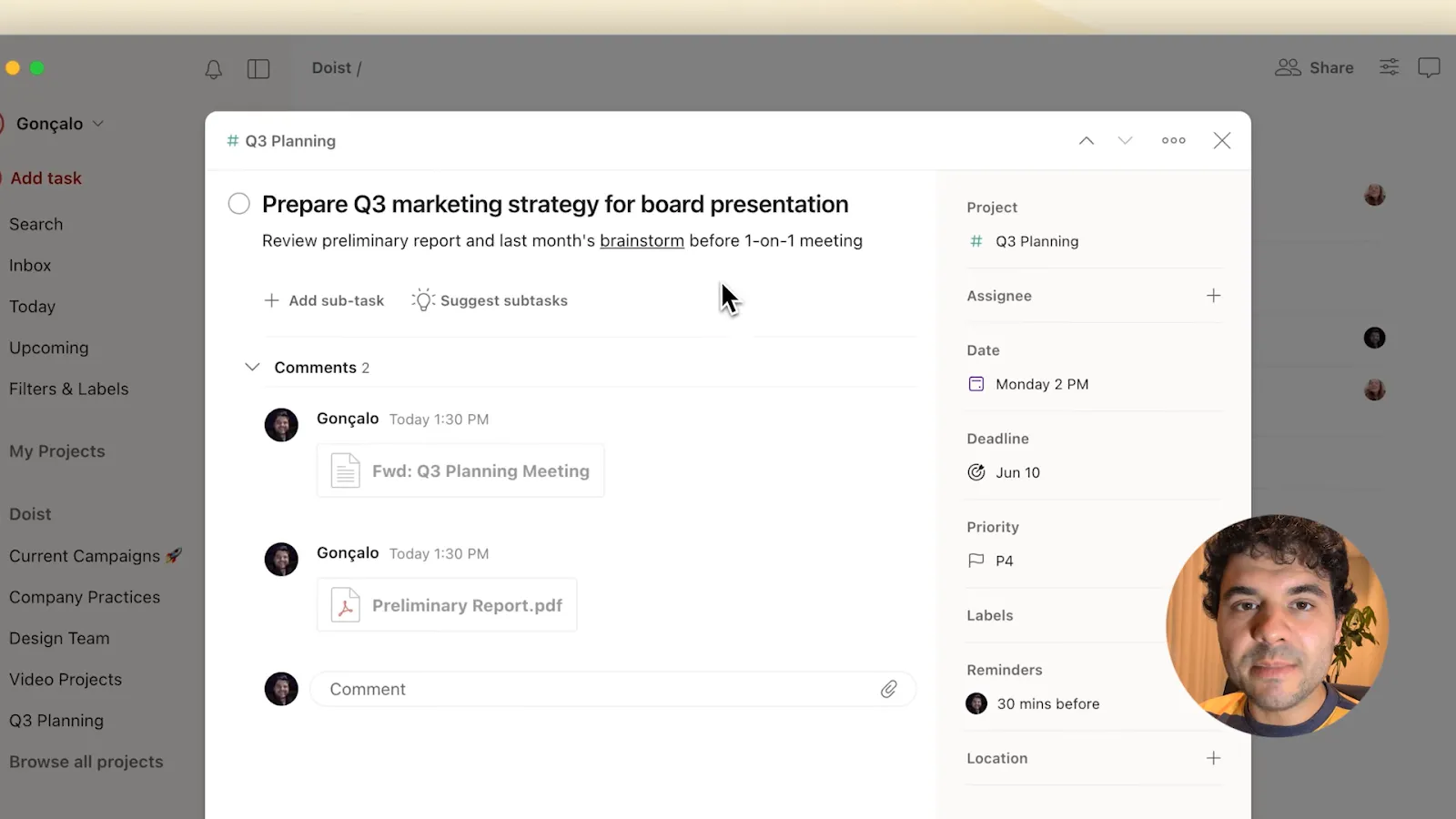Click the deadline target icon beside Jun 10
The image size is (1456, 819).
pyautogui.click(x=976, y=472)
